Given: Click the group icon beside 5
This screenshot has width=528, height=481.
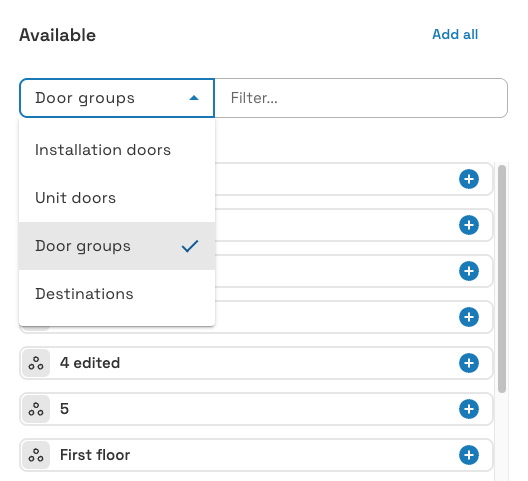Looking at the screenshot, I should [36, 409].
